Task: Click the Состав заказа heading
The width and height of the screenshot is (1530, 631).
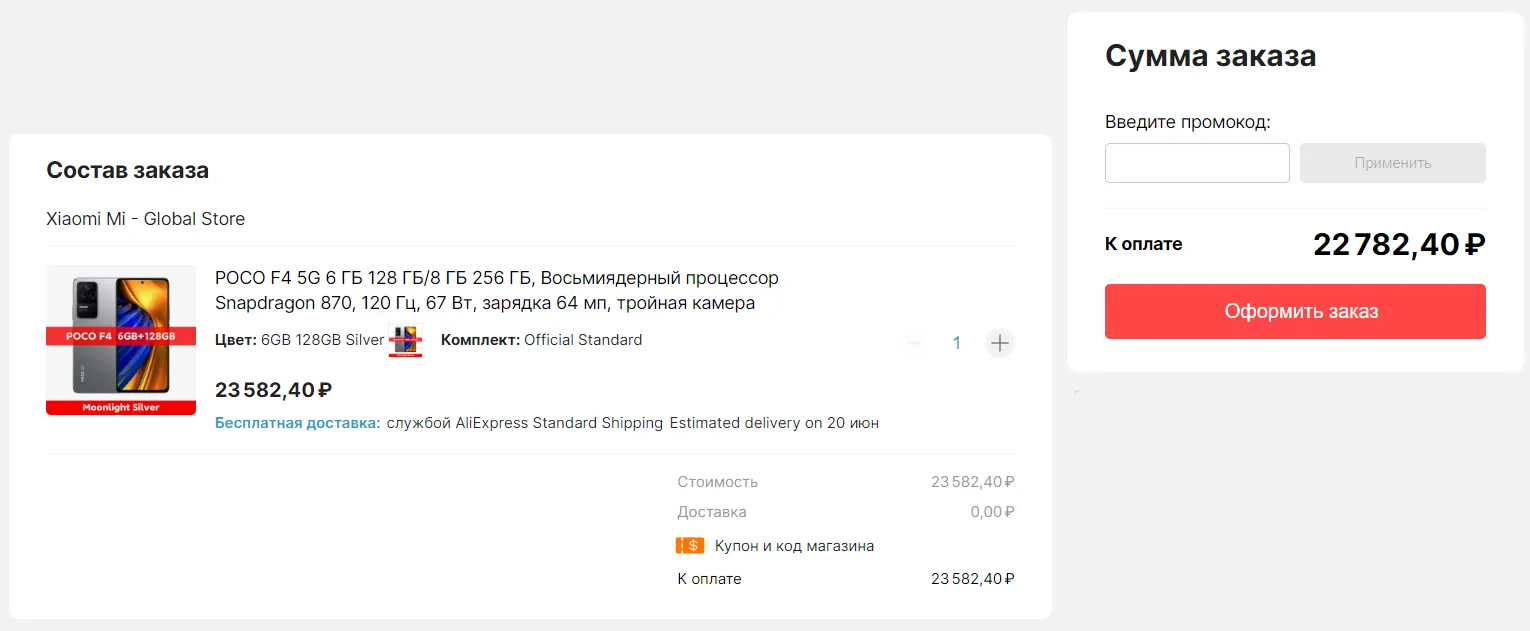Action: pyautogui.click(x=127, y=170)
